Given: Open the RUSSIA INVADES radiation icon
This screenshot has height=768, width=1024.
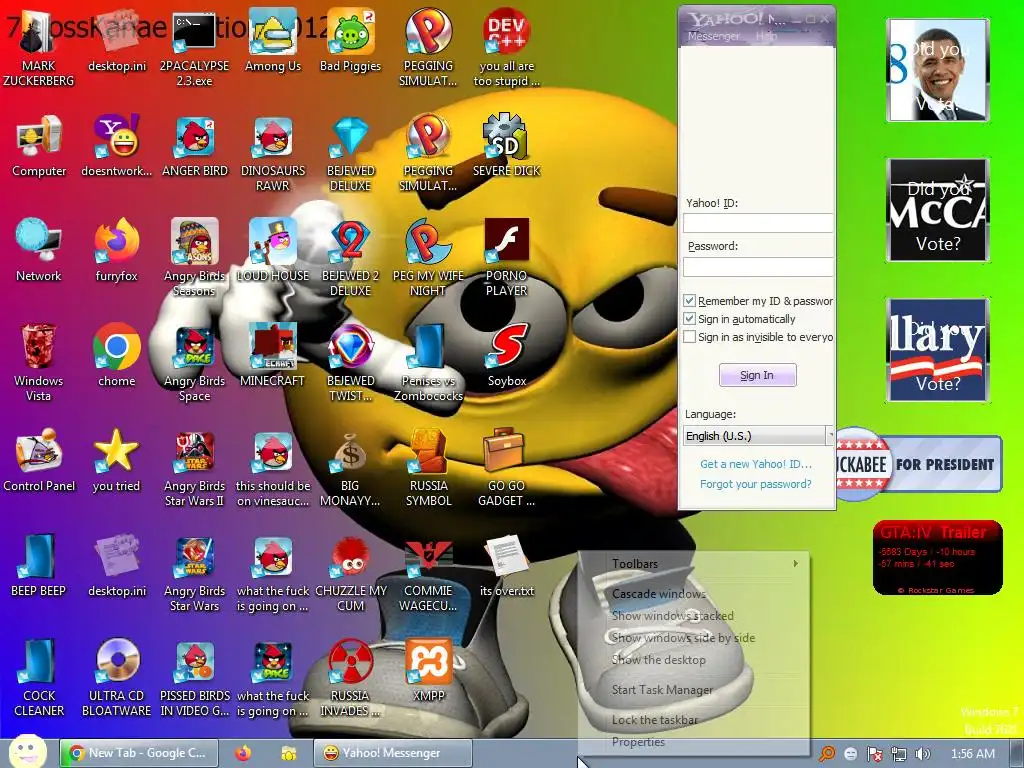Looking at the screenshot, I should tap(350, 679).
